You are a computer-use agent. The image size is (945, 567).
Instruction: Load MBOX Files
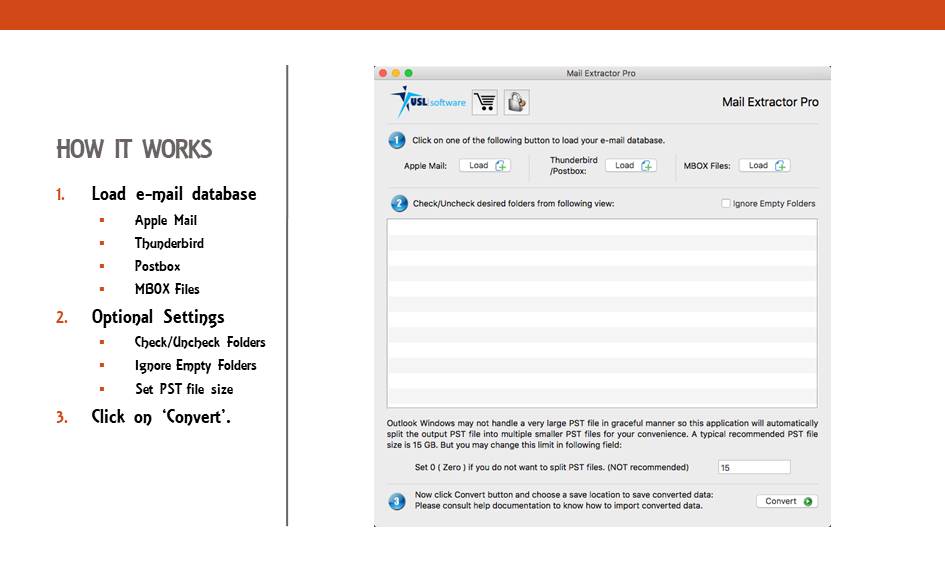tap(765, 165)
